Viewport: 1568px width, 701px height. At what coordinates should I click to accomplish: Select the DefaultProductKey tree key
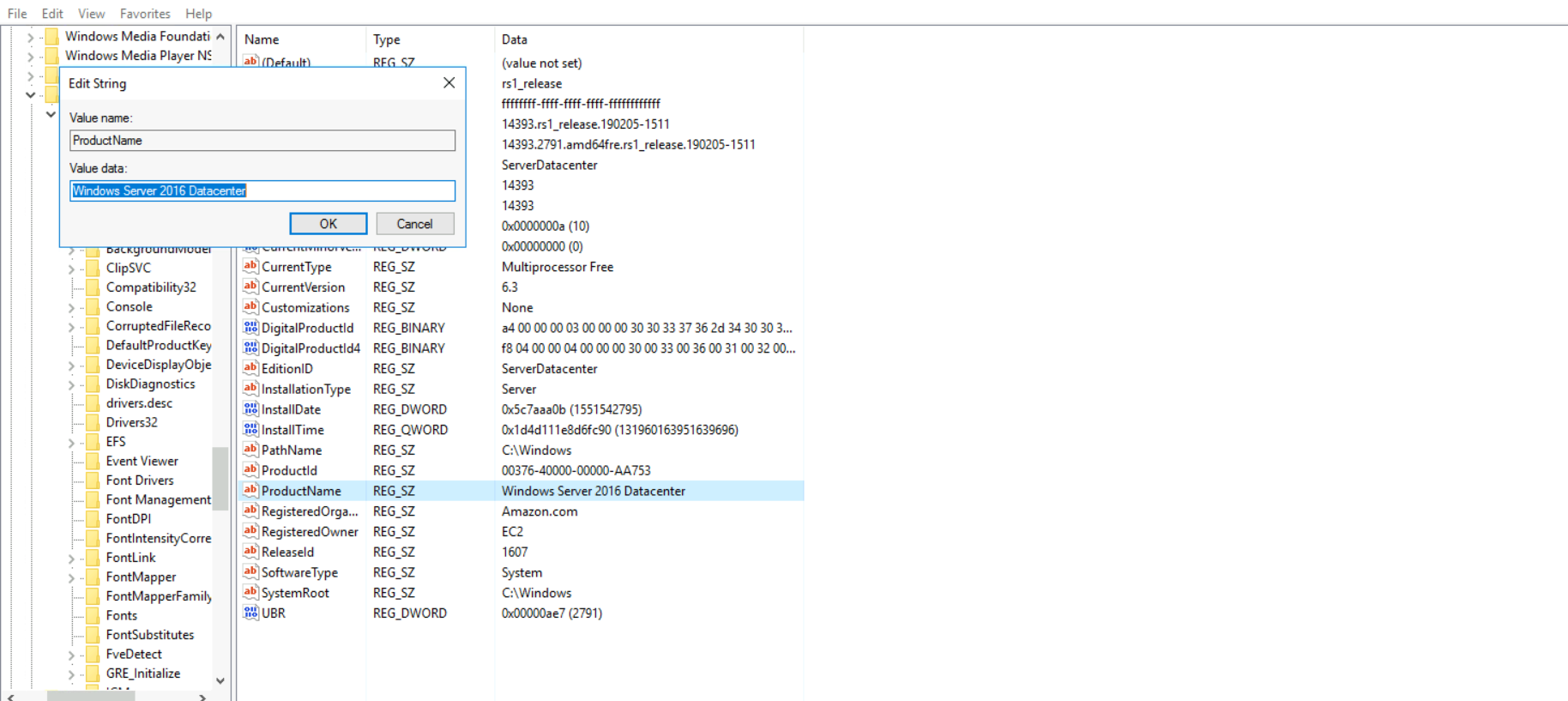click(159, 345)
